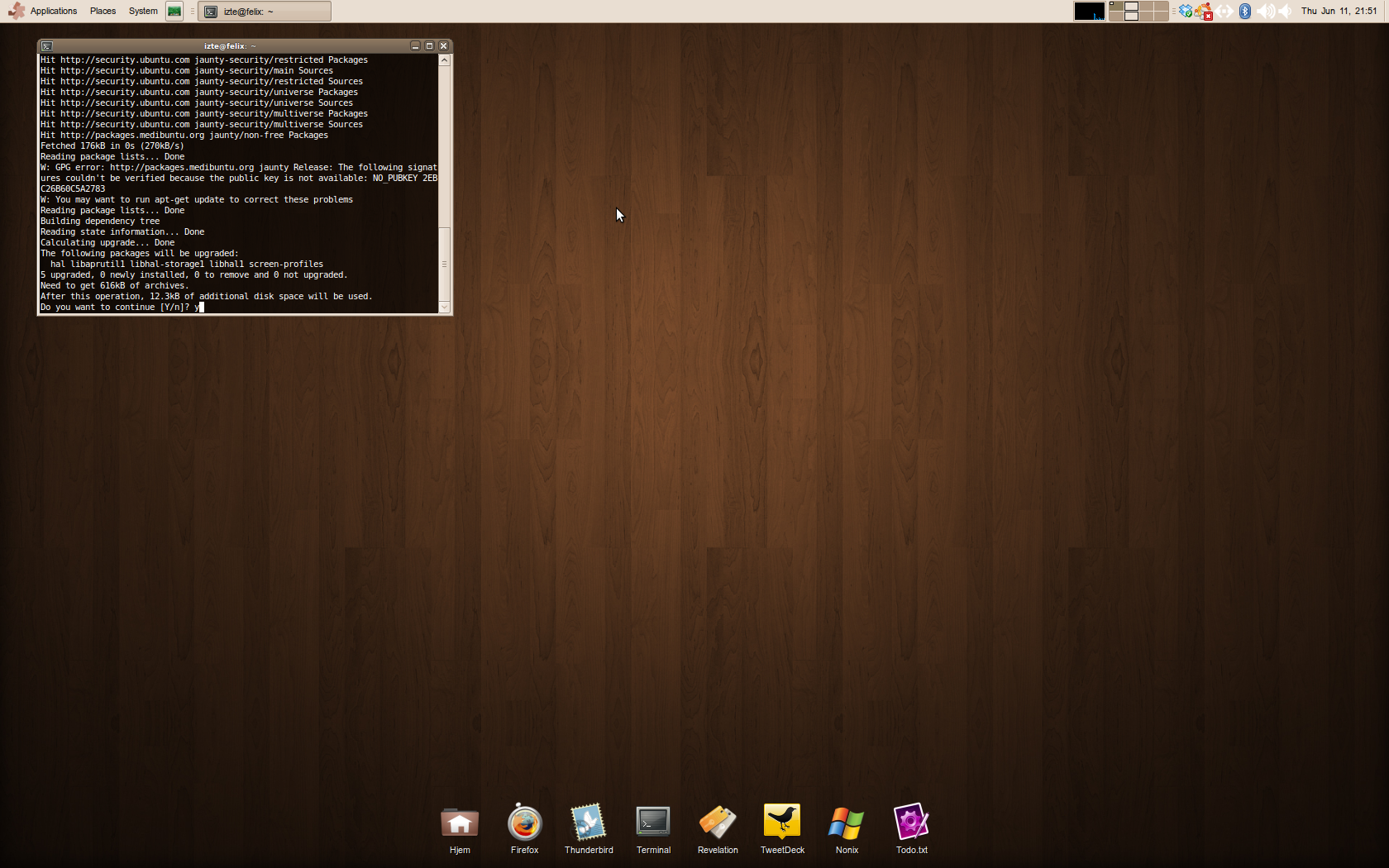Open the Todo.txt dock icon
The width and height of the screenshot is (1389, 868).
(911, 829)
